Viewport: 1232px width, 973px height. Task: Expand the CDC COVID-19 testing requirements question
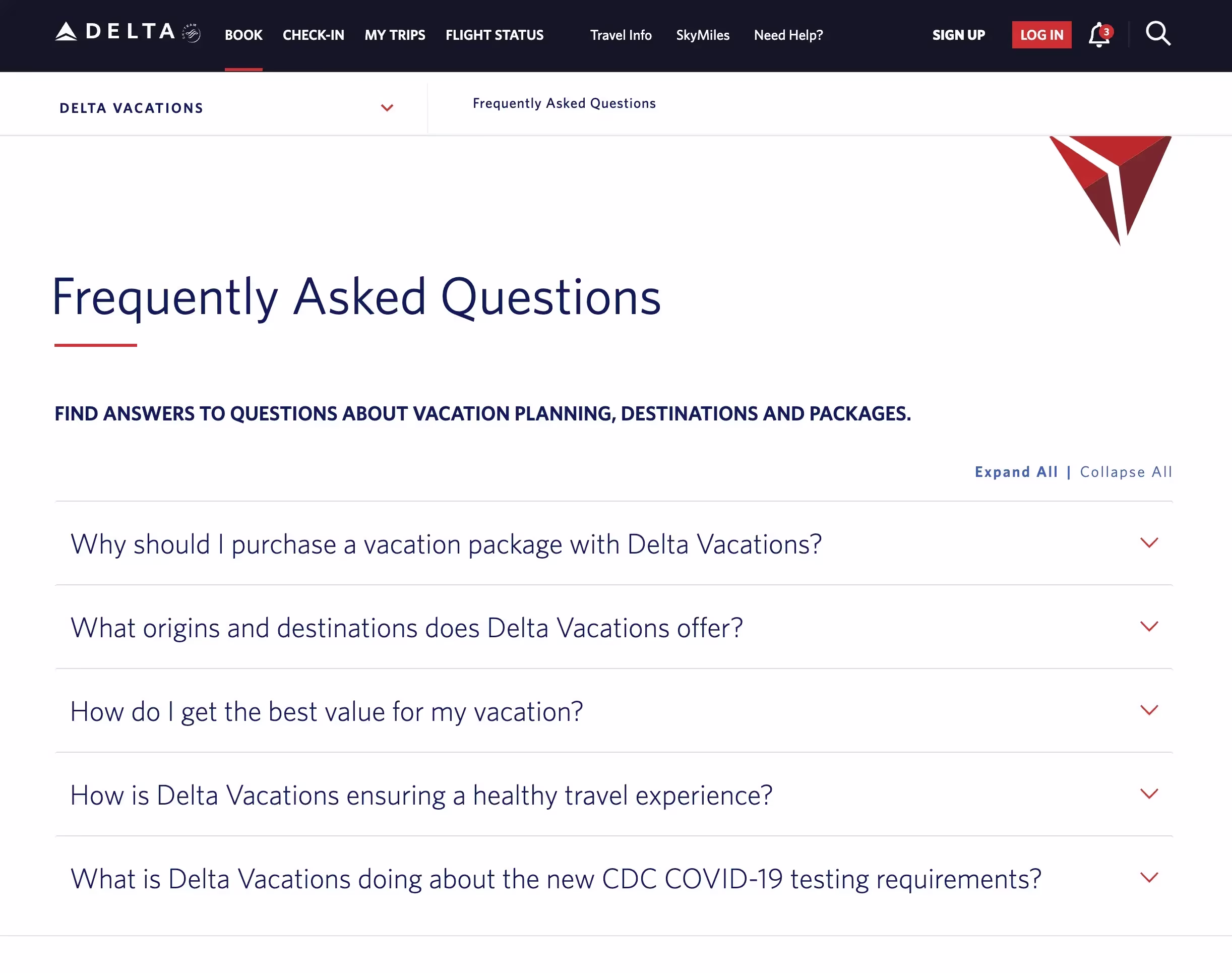click(1149, 878)
